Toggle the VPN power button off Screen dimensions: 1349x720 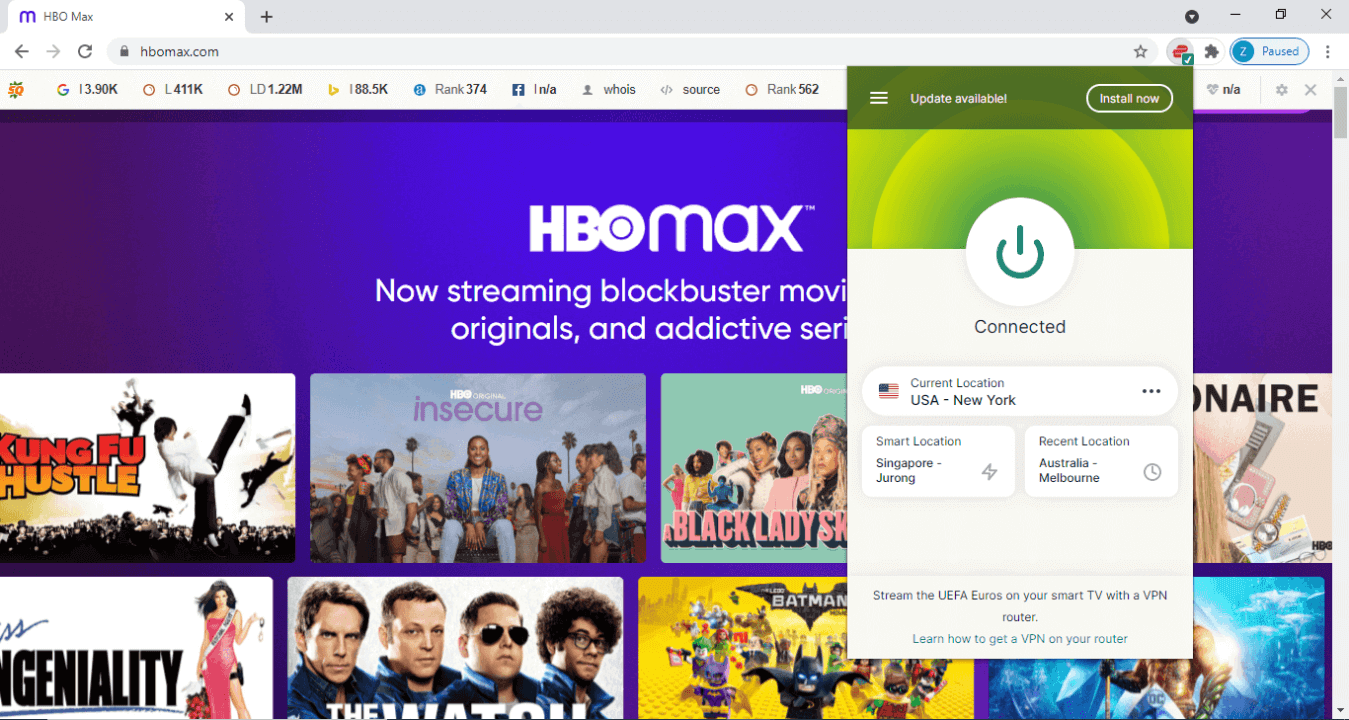click(x=1019, y=251)
